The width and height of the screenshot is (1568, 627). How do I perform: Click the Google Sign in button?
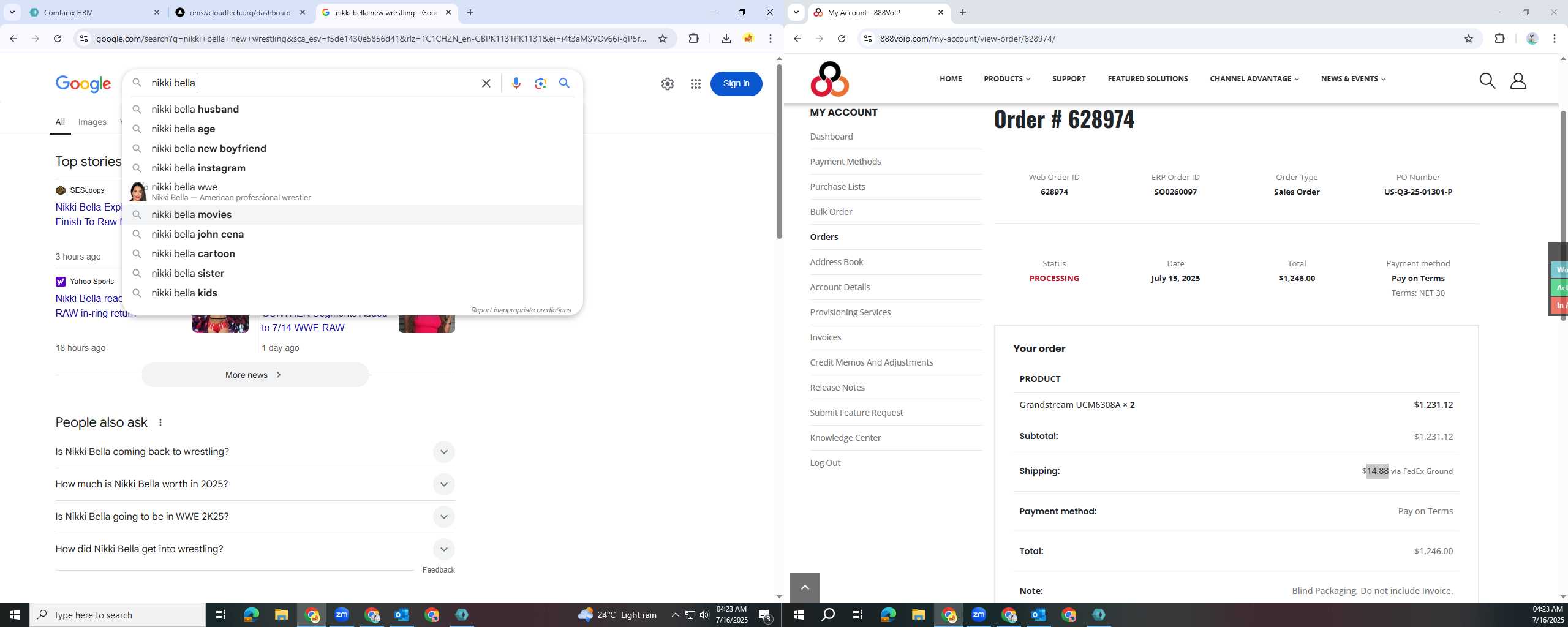click(736, 84)
